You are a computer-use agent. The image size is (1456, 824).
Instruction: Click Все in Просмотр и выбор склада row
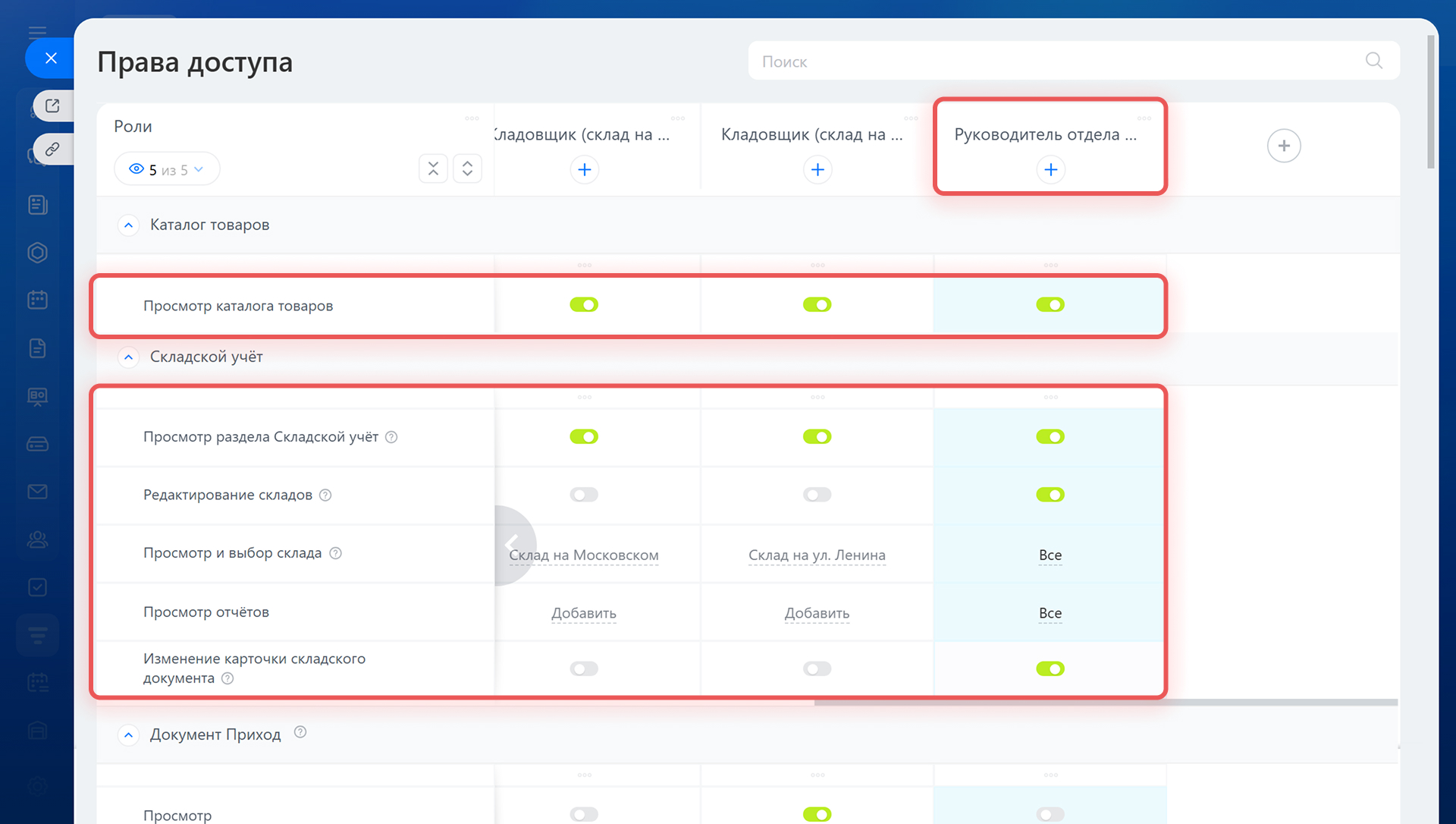(x=1050, y=555)
